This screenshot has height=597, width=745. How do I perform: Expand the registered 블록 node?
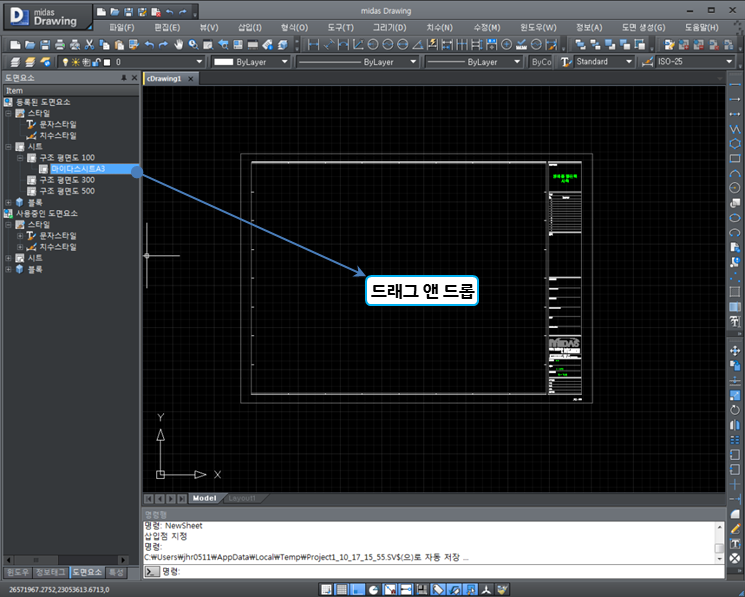click(x=8, y=202)
